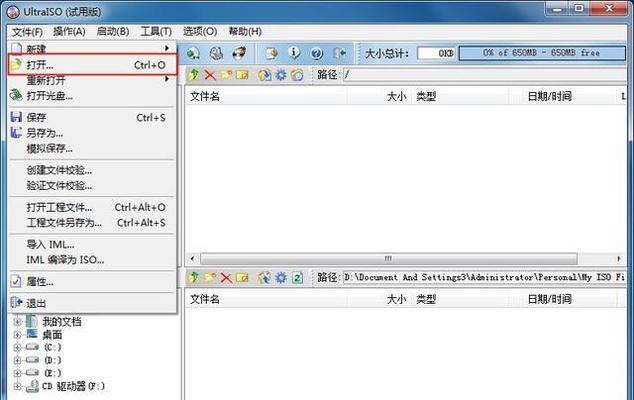Go up one level in local pane
This screenshot has width=634, height=400.
pyautogui.click(x=194, y=277)
